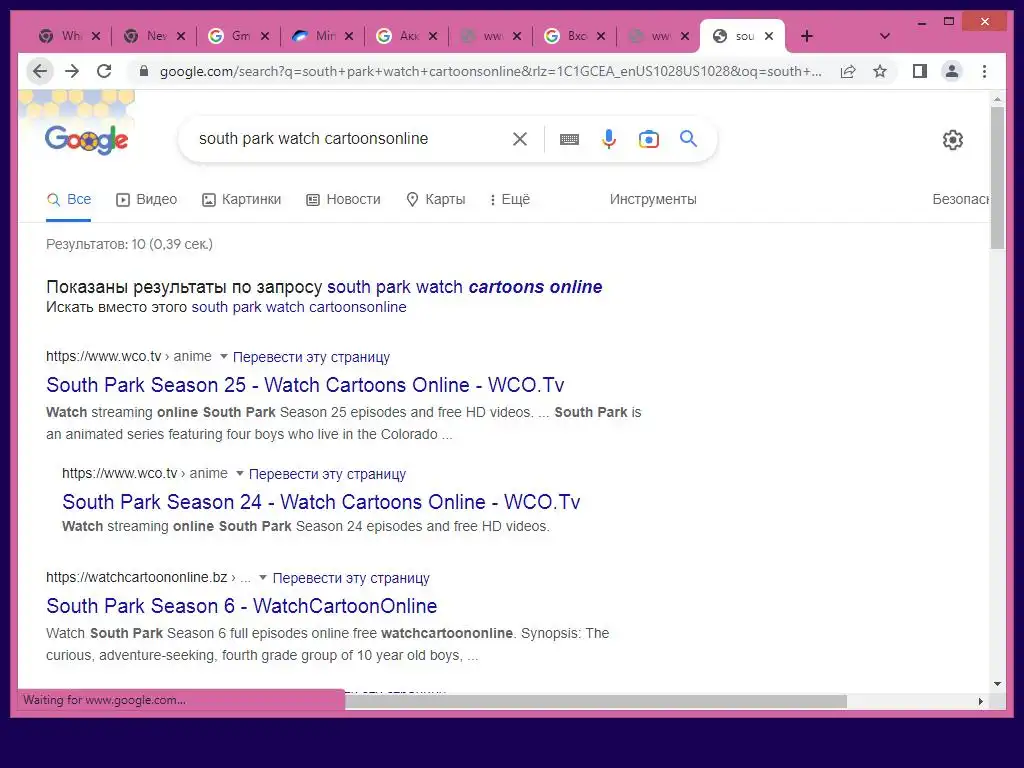The image size is (1024, 768).
Task: Submit search with magnifier icon
Action: tap(688, 138)
